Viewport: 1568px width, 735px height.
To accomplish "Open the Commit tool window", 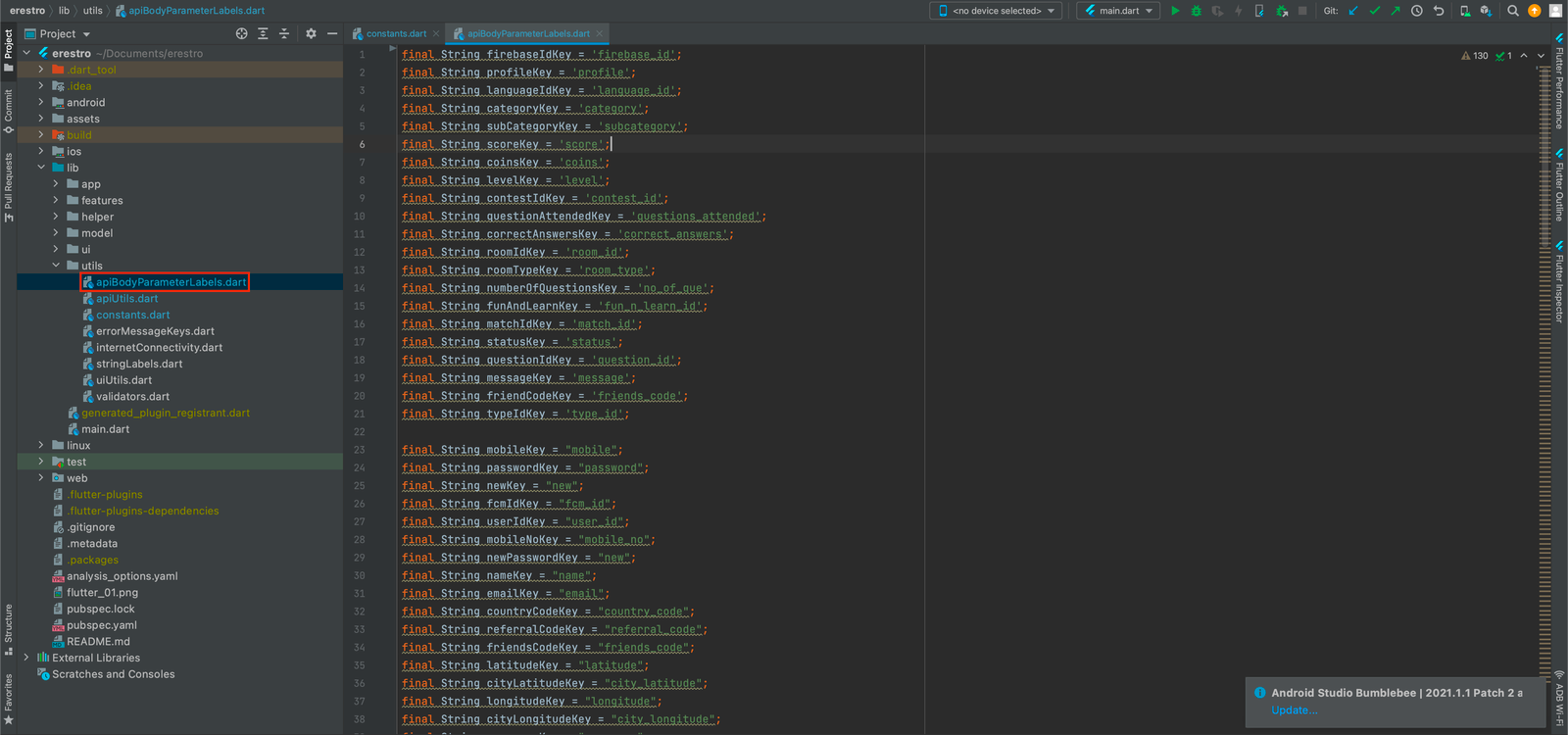I will coord(9,110).
